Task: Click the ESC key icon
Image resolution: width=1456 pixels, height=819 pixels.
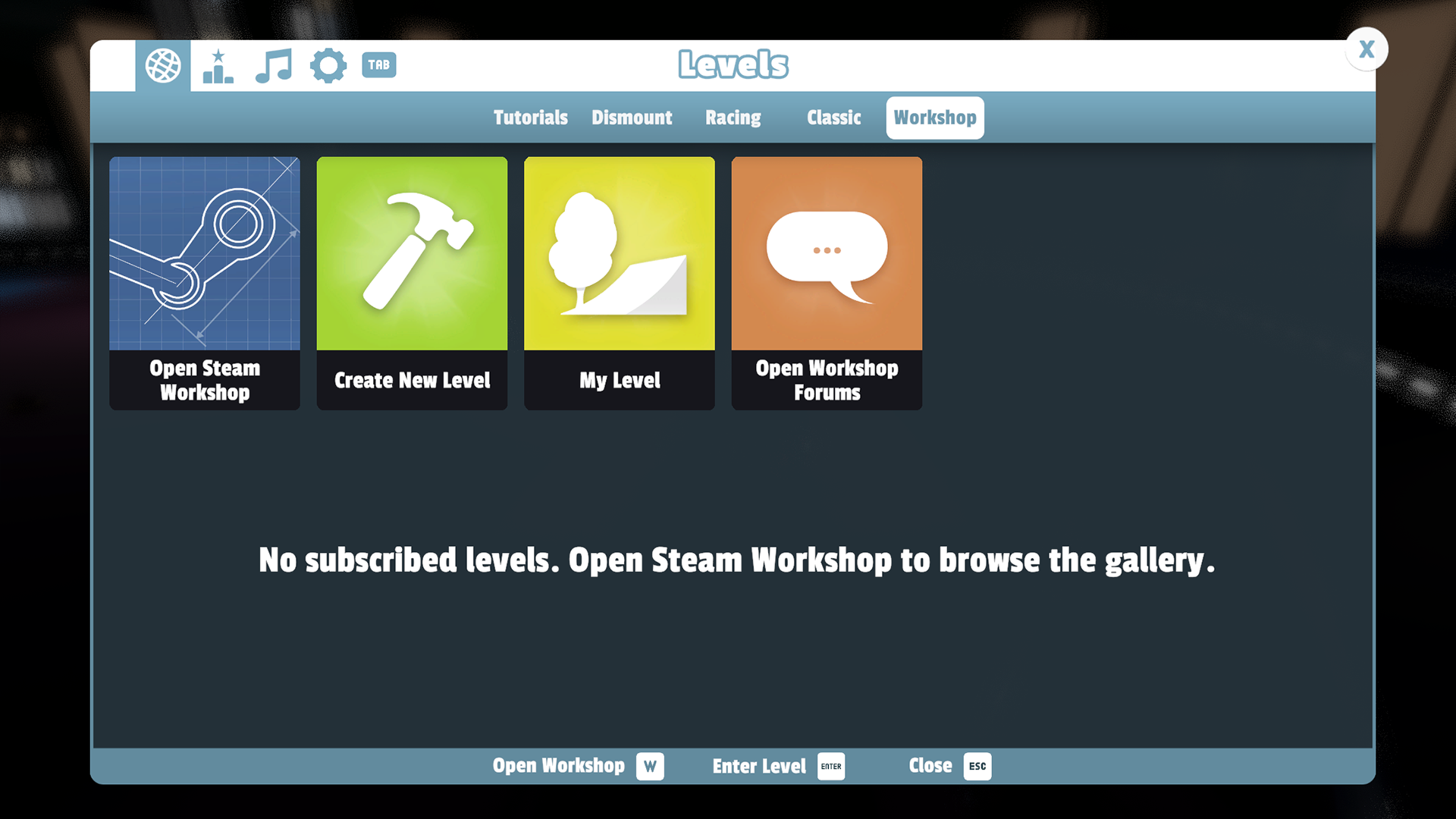Action: 977,766
